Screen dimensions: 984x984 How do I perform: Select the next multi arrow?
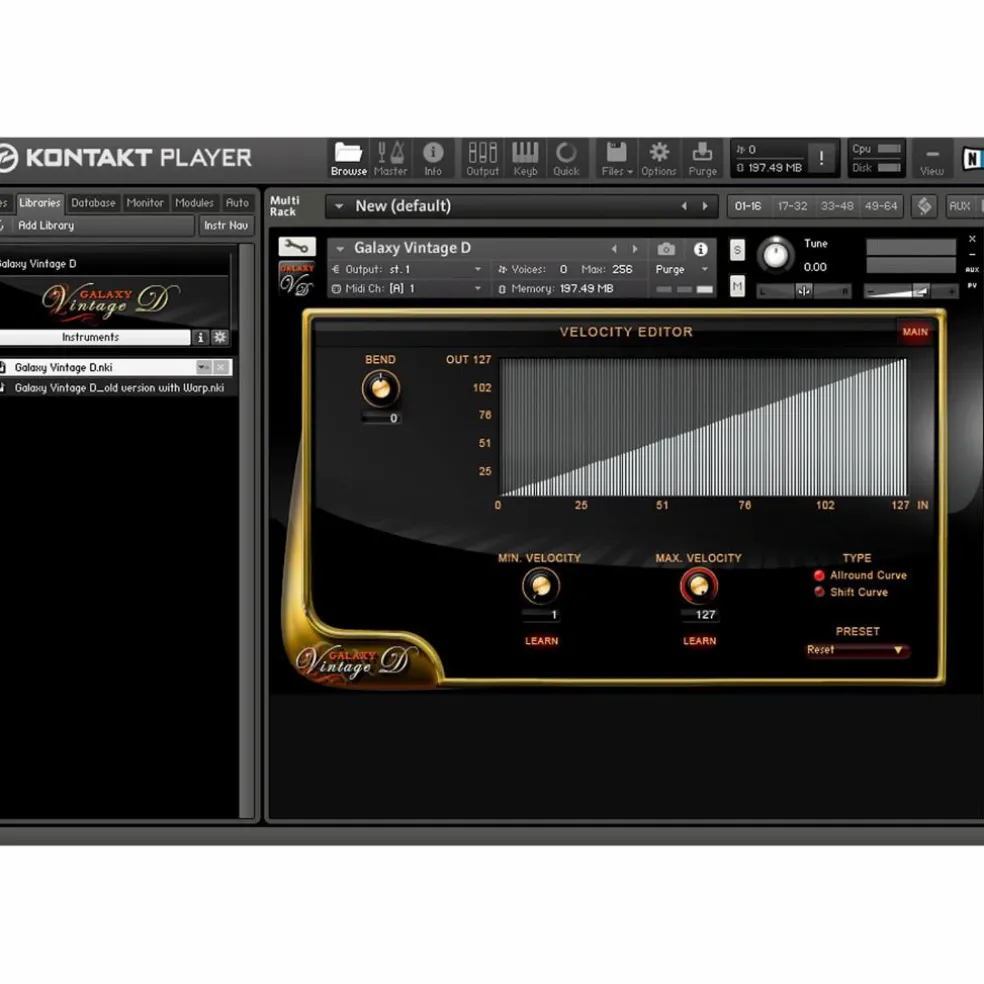[x=705, y=206]
